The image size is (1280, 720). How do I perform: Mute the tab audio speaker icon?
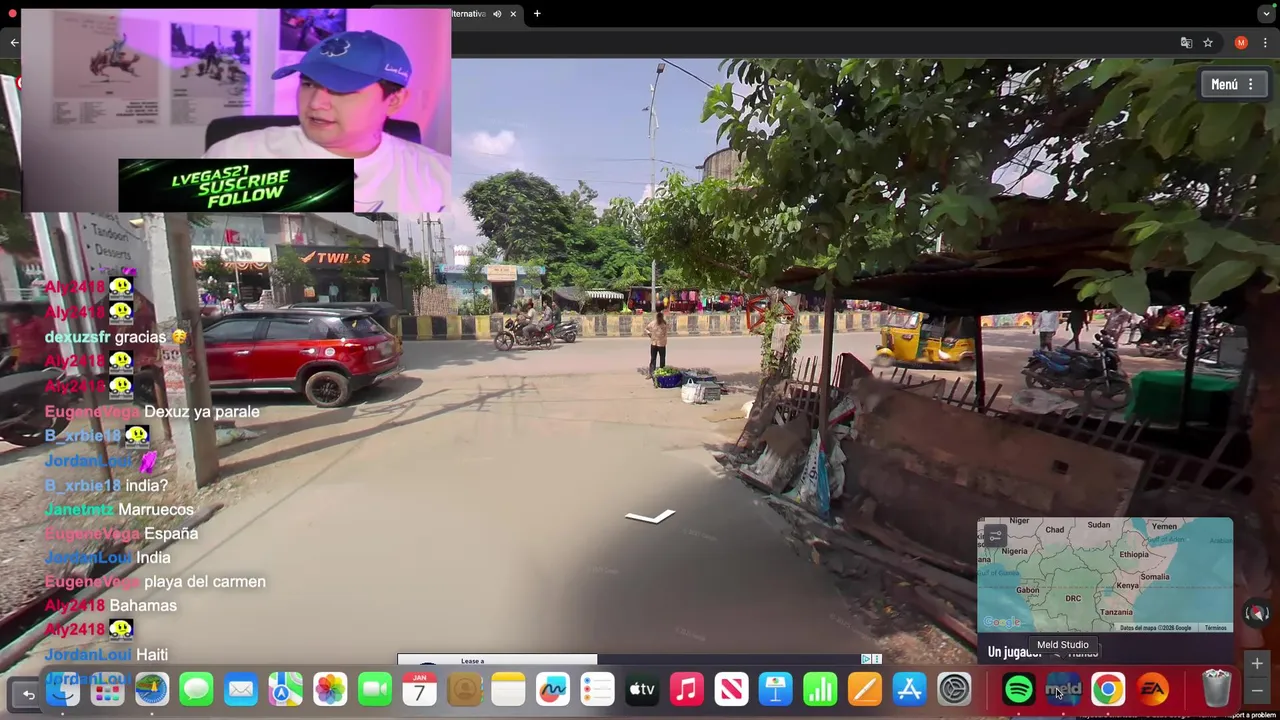click(x=497, y=14)
